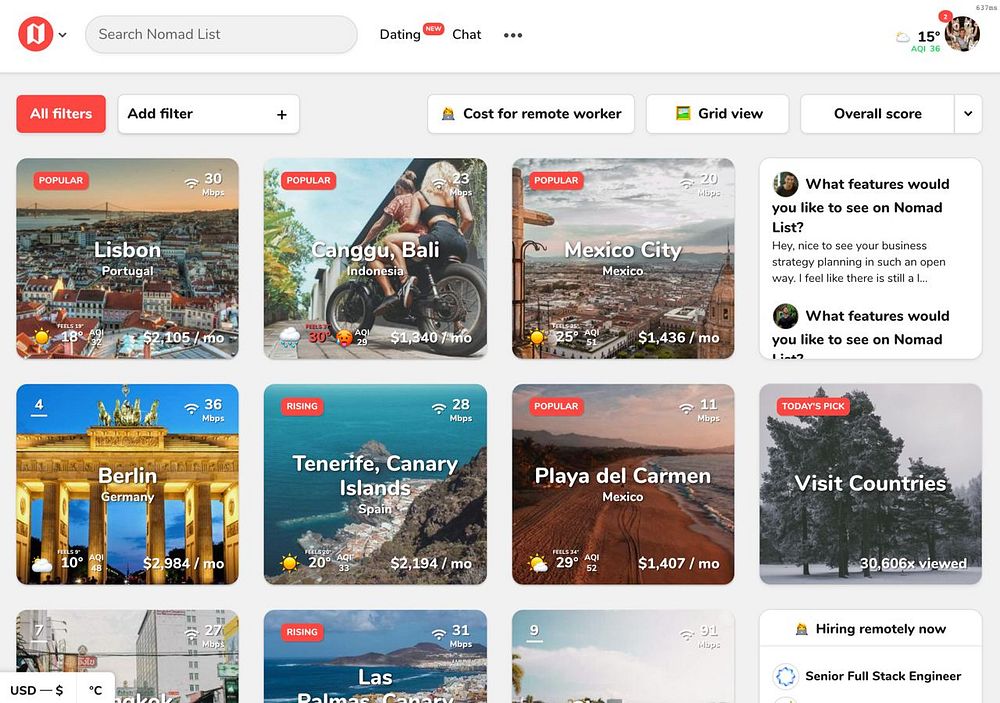The image size is (1000, 703).
Task: Click the Hiring remotely now heading
Action: (x=871, y=629)
